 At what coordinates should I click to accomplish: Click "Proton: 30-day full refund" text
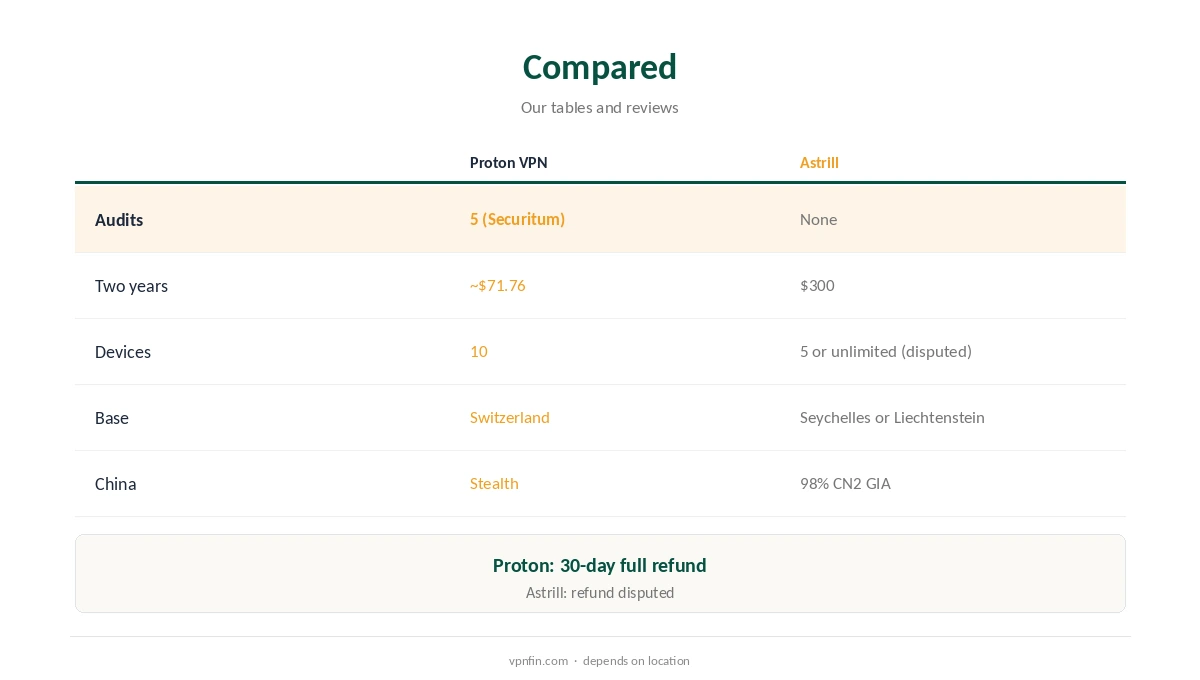(600, 566)
